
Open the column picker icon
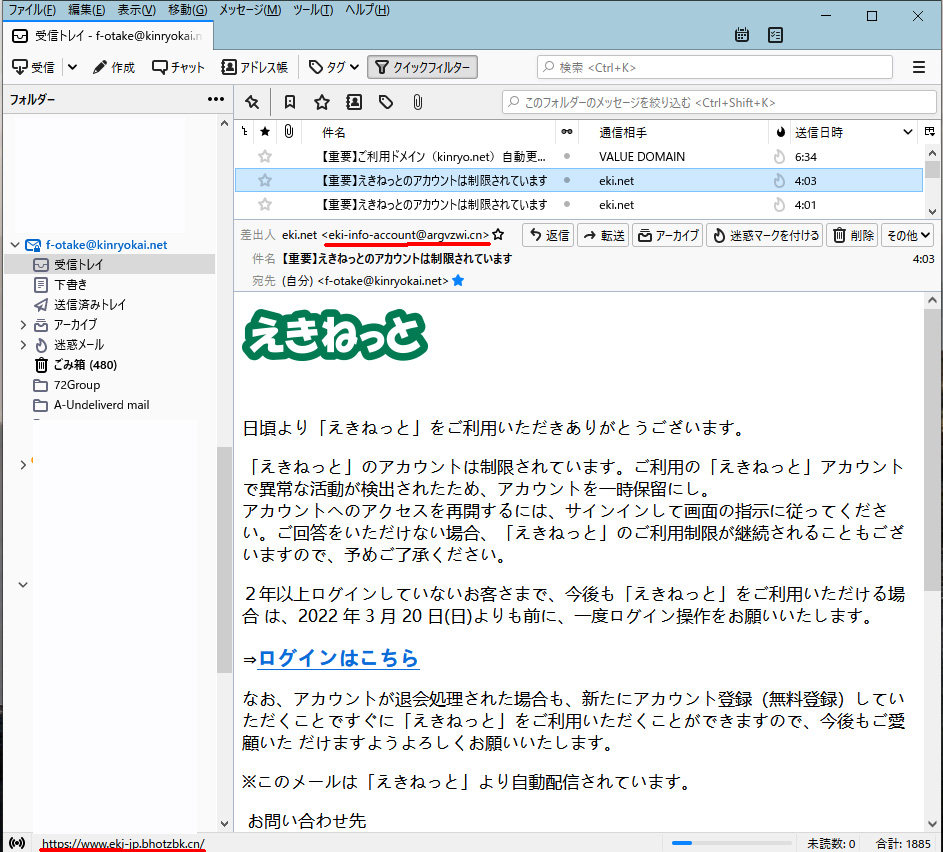point(930,132)
